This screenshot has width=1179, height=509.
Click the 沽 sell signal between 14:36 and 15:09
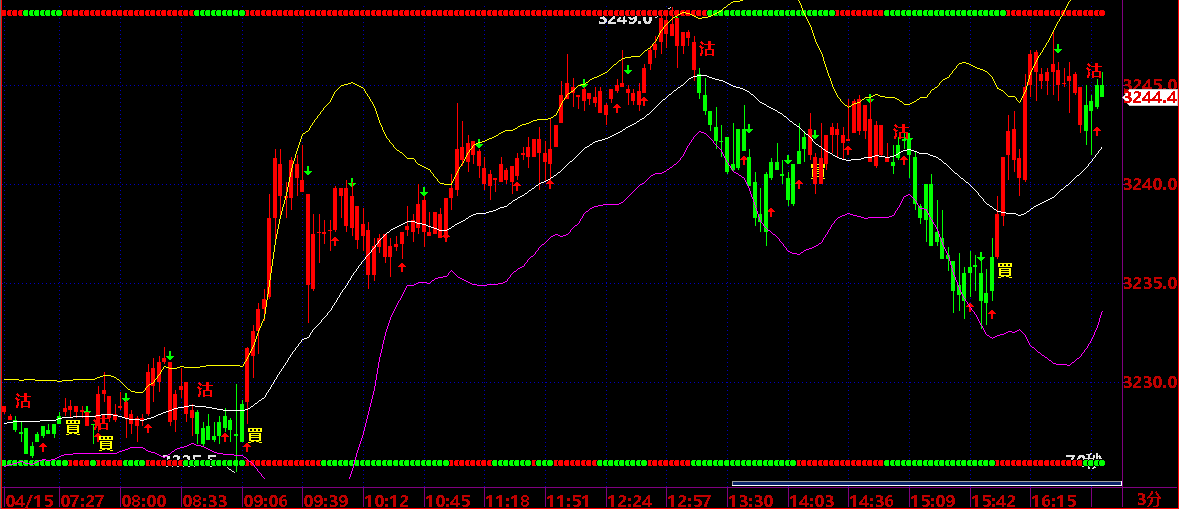pyautogui.click(x=901, y=131)
